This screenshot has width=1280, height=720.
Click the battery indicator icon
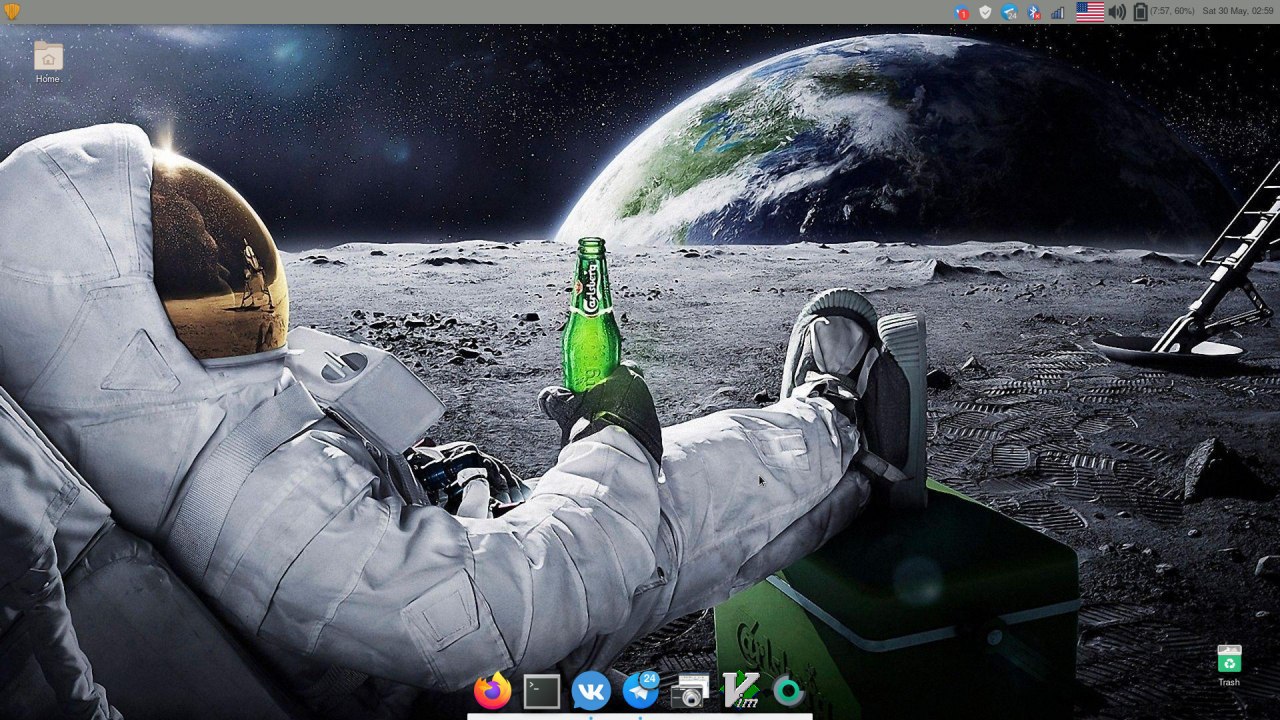tap(1140, 12)
